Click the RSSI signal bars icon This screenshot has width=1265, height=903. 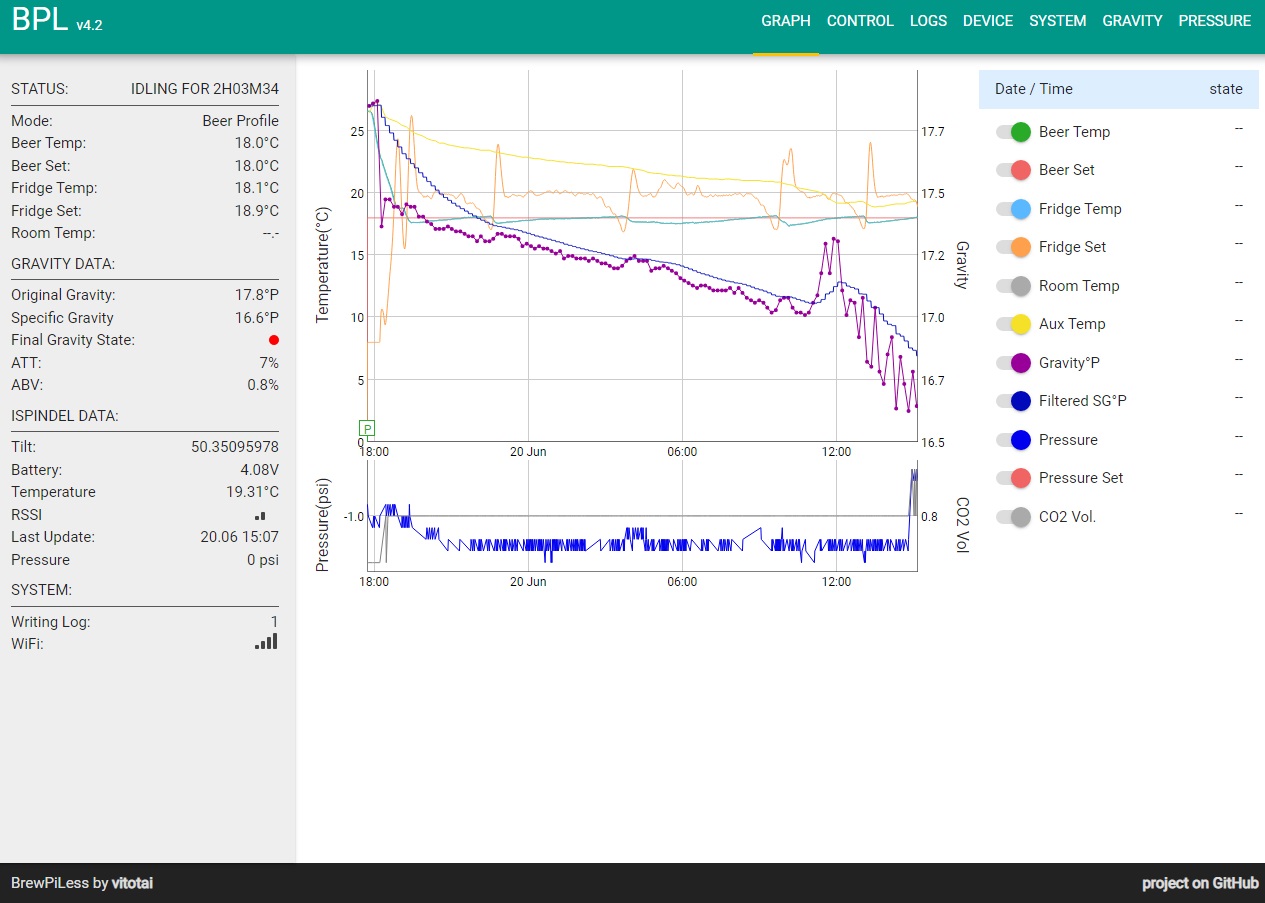[261, 515]
